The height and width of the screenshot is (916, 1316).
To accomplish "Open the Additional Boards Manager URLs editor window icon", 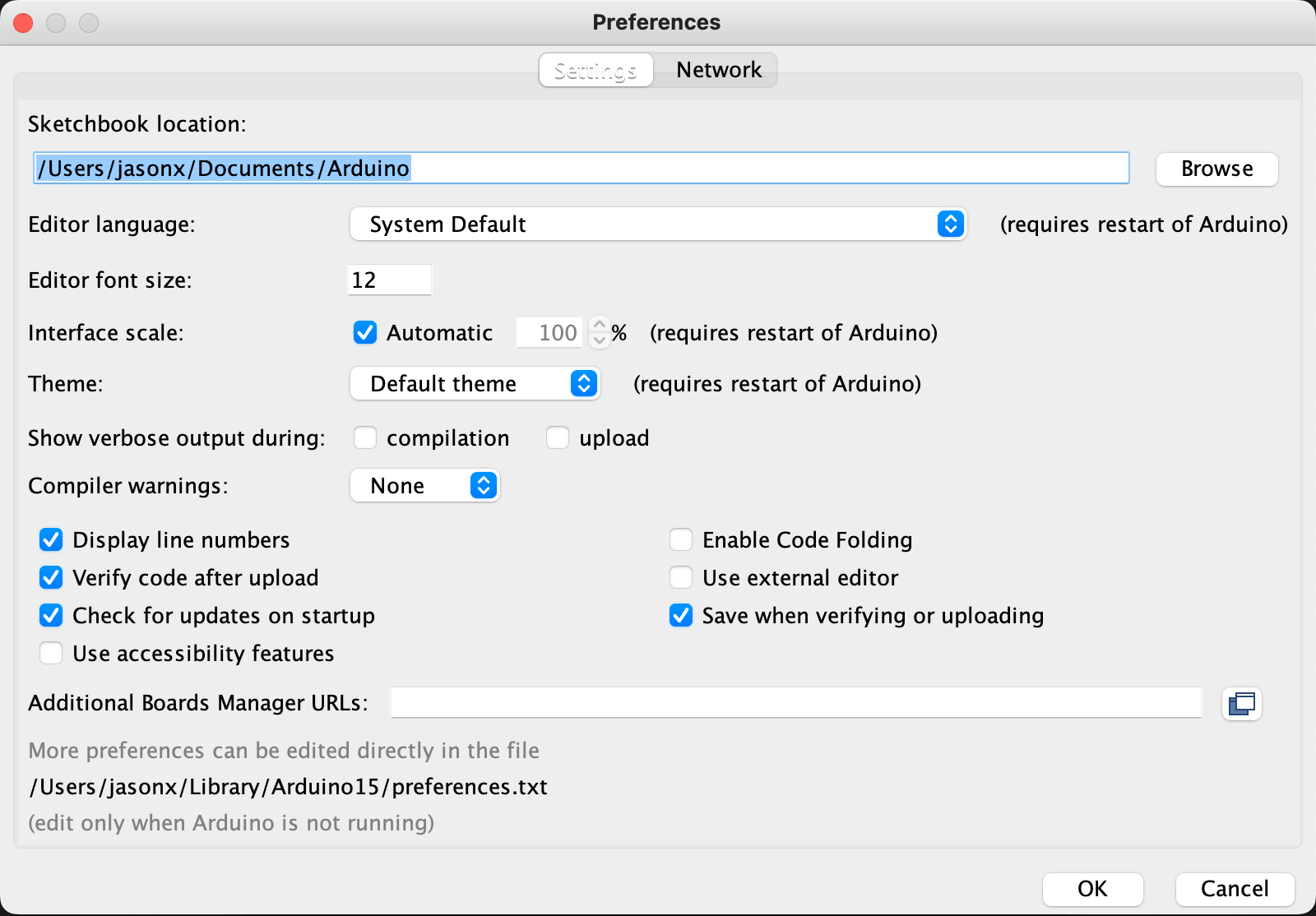I will point(1241,704).
